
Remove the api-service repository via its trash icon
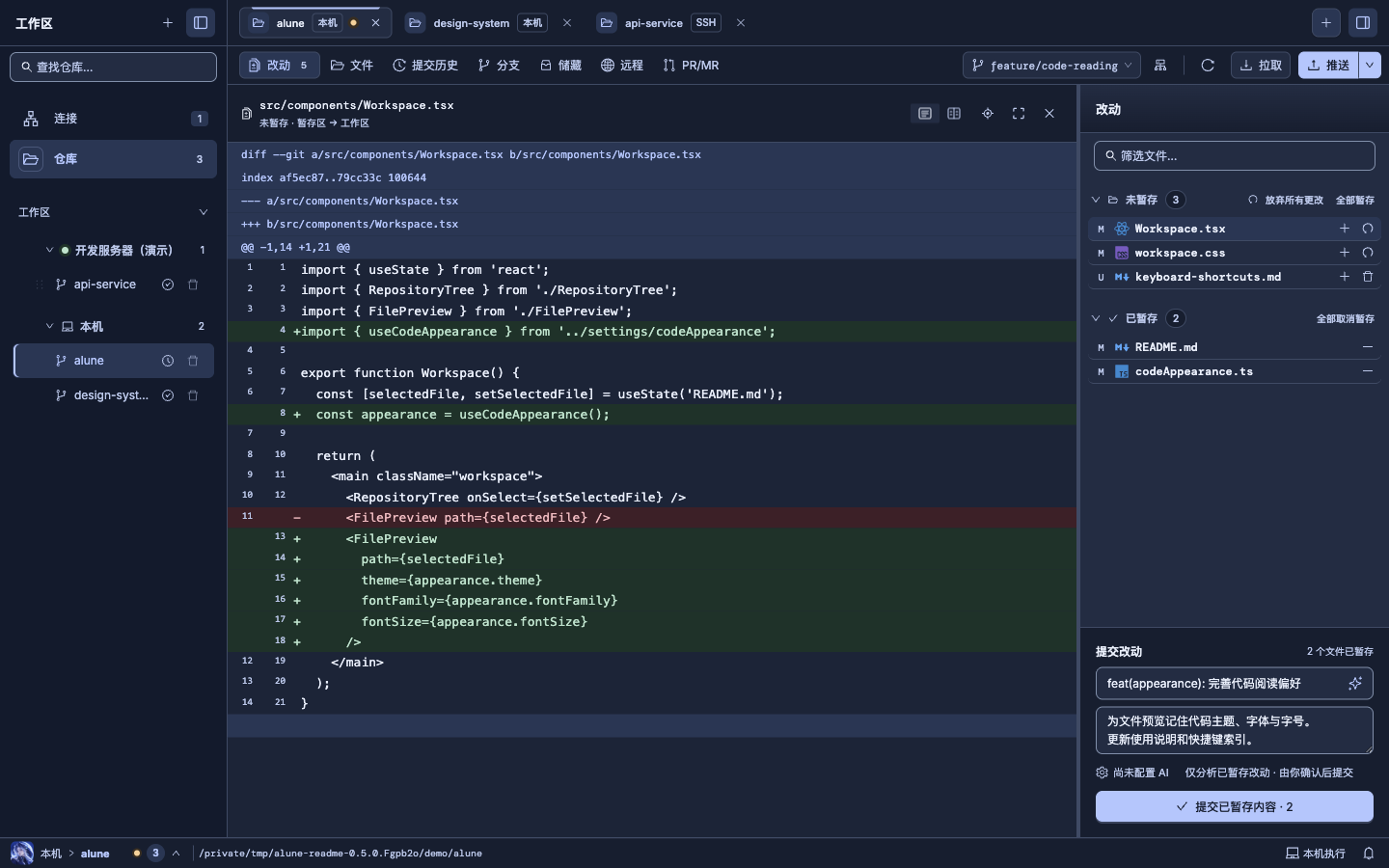tap(193, 285)
